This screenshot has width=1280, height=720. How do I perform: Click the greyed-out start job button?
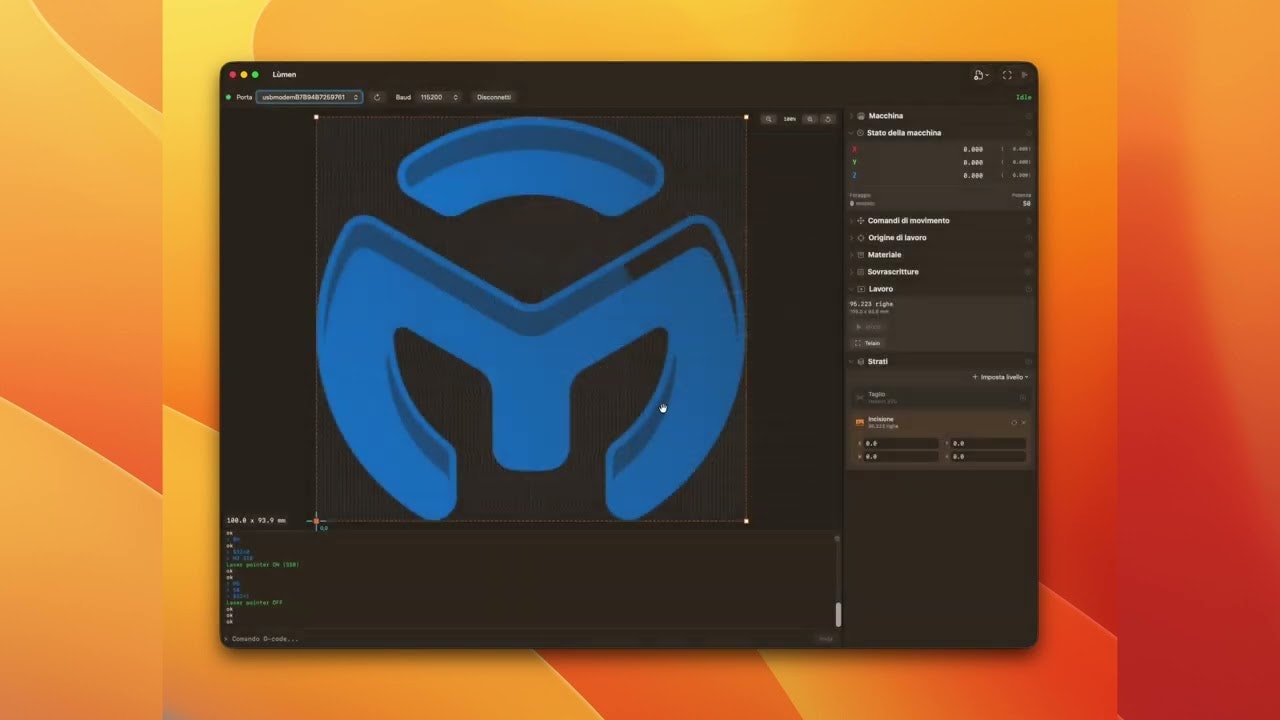868,327
